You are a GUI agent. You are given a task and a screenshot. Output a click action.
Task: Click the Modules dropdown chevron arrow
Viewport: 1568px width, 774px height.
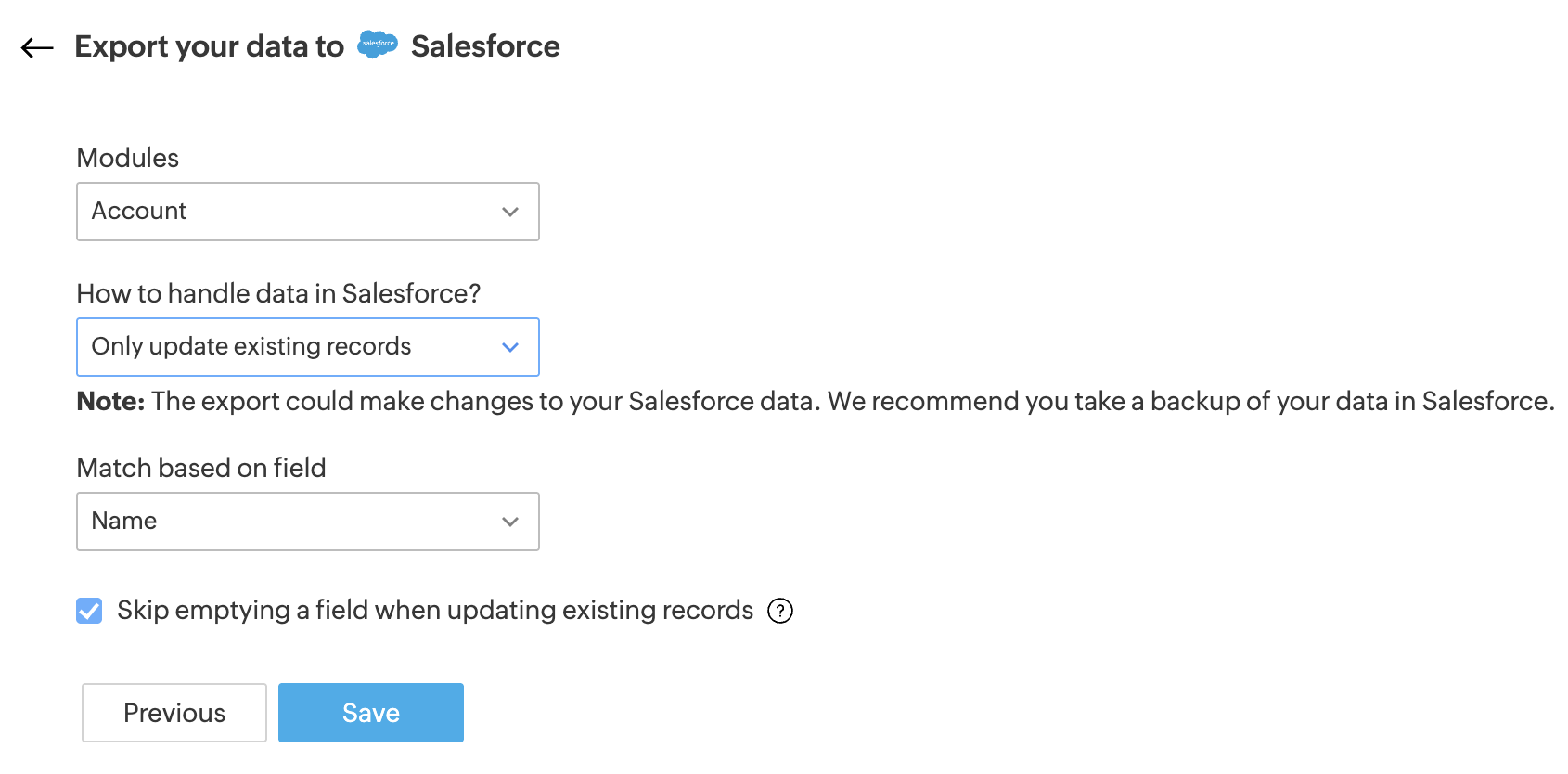click(509, 212)
